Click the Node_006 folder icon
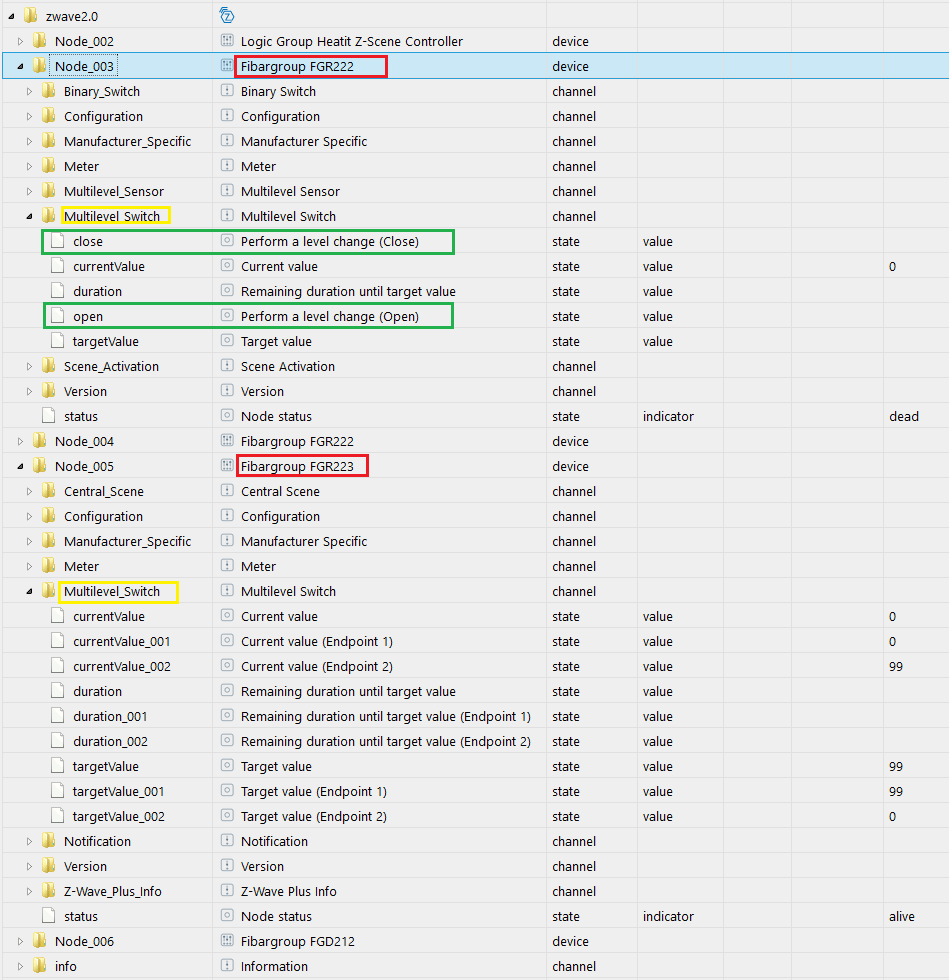Viewport: 949px width, 980px height. (39, 941)
